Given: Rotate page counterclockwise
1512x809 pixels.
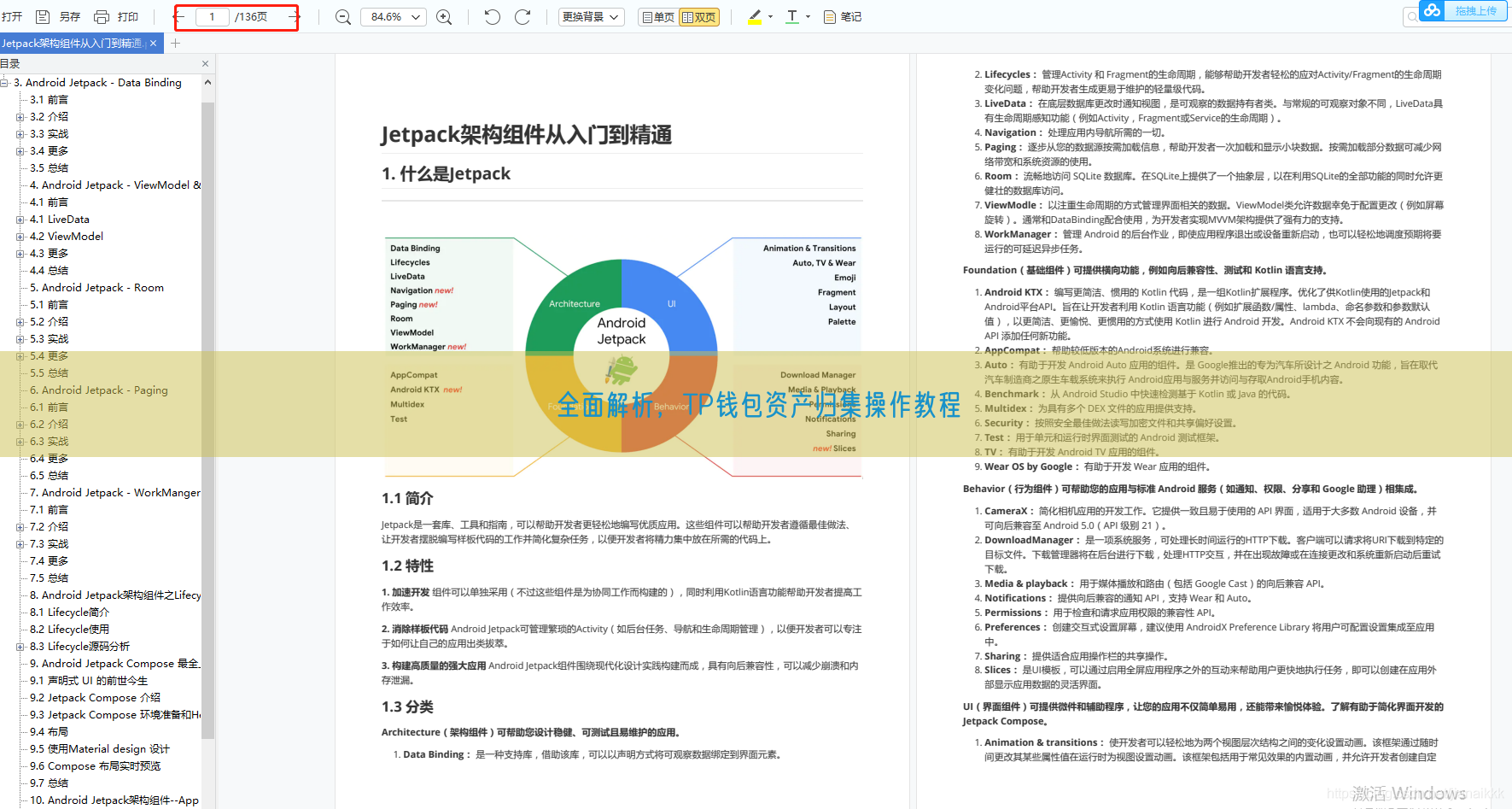Looking at the screenshot, I should 492,17.
